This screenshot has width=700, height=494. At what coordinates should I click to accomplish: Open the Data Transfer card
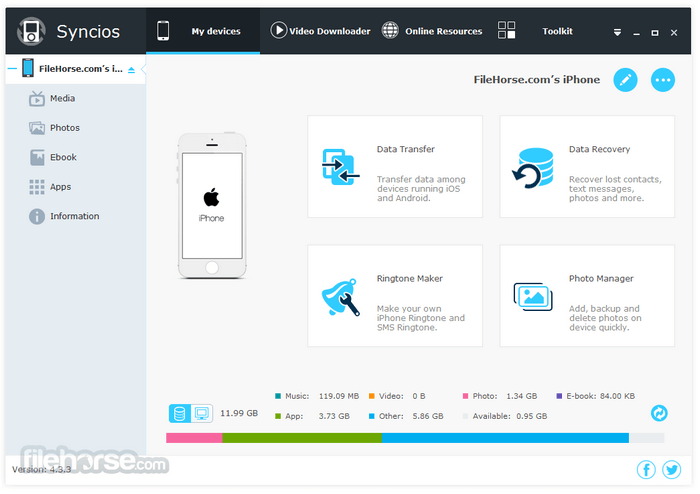[x=395, y=166]
